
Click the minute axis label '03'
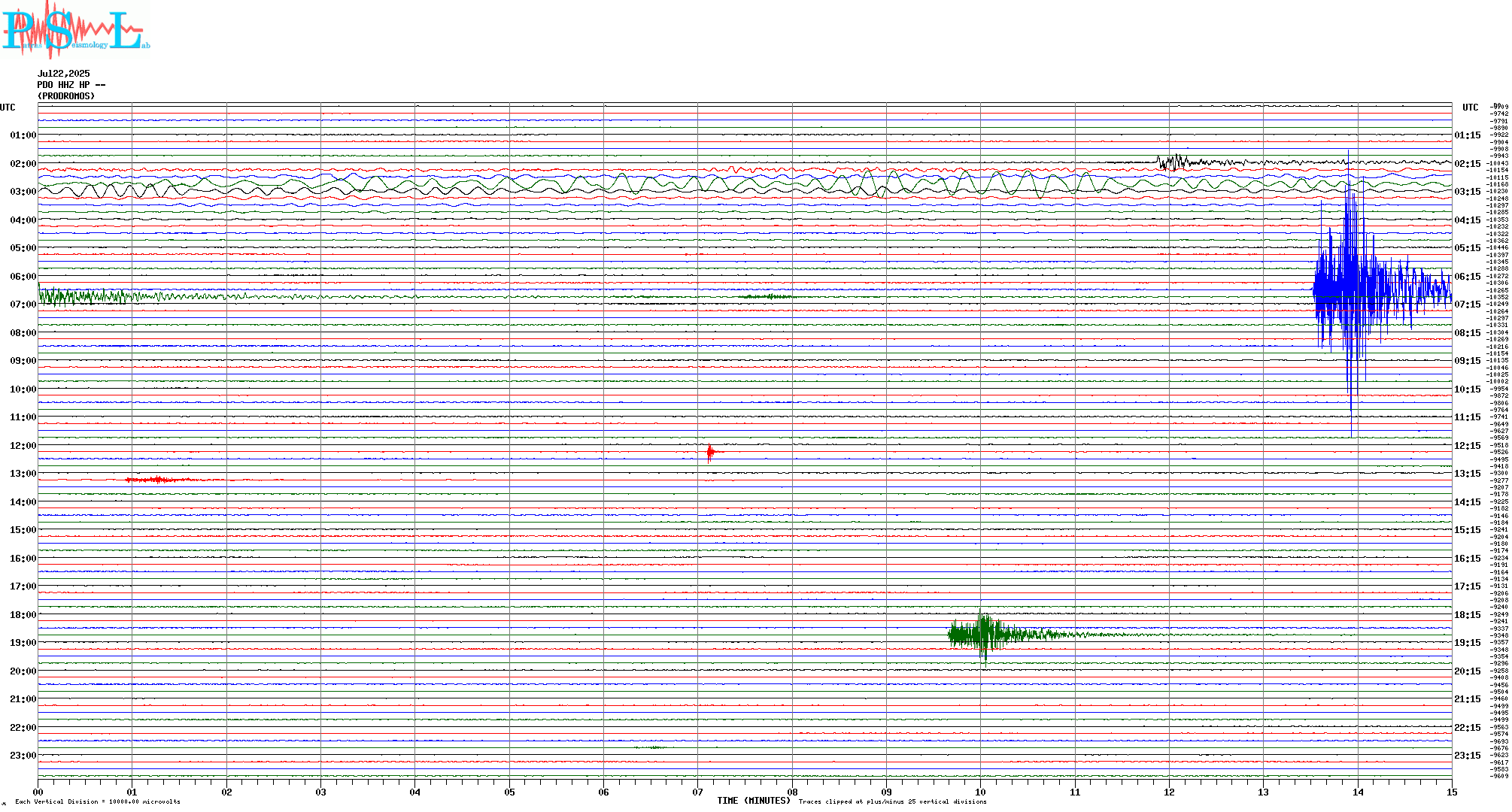(320, 792)
